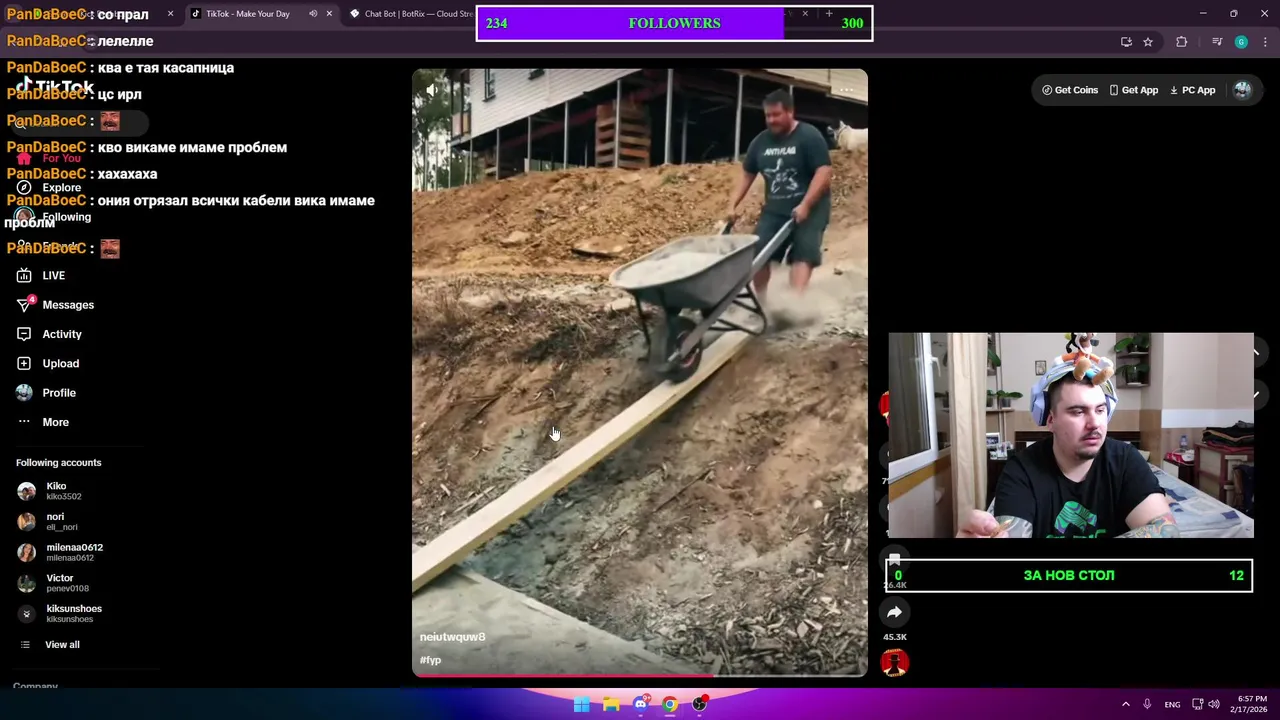Click the Share arrow icon
This screenshot has width=1280, height=720.
(894, 612)
